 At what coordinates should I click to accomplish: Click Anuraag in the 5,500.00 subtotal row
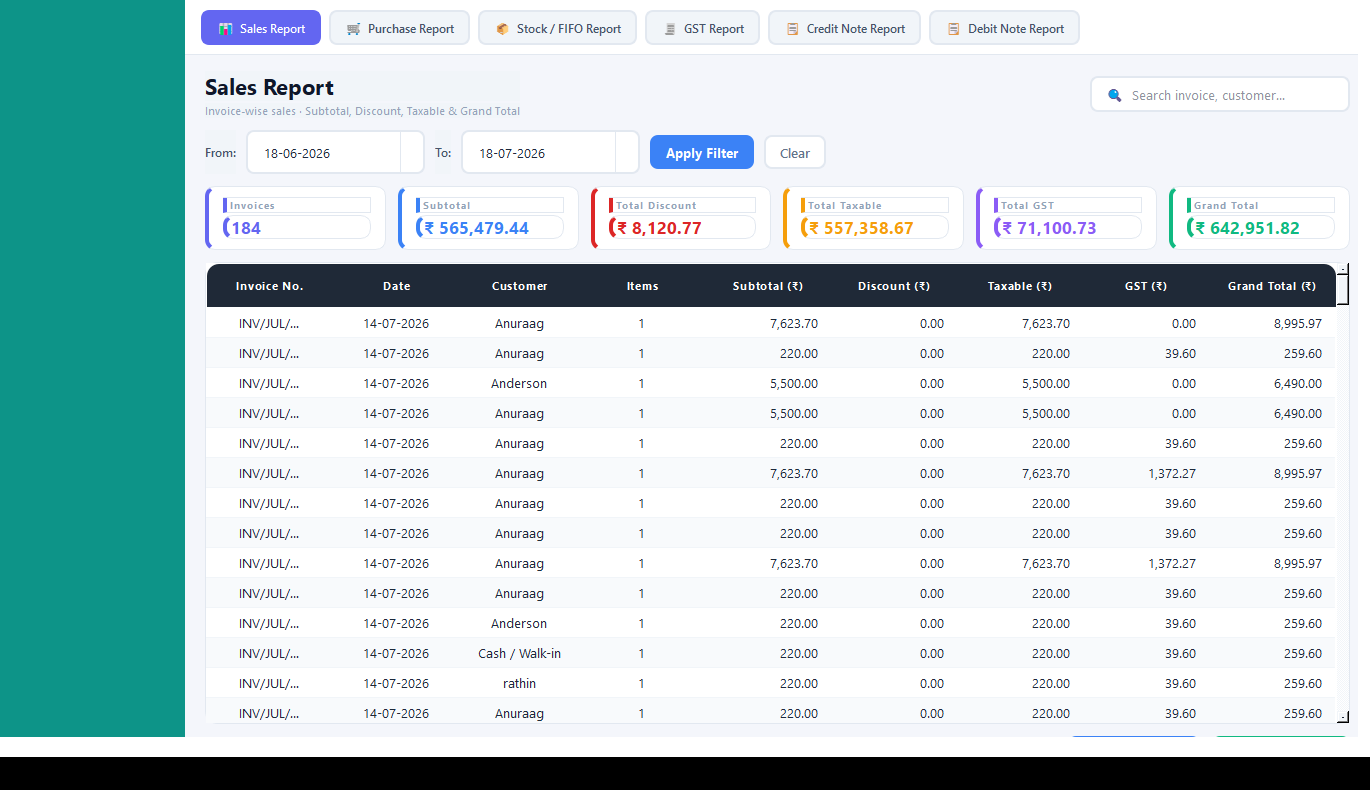pyautogui.click(x=519, y=413)
